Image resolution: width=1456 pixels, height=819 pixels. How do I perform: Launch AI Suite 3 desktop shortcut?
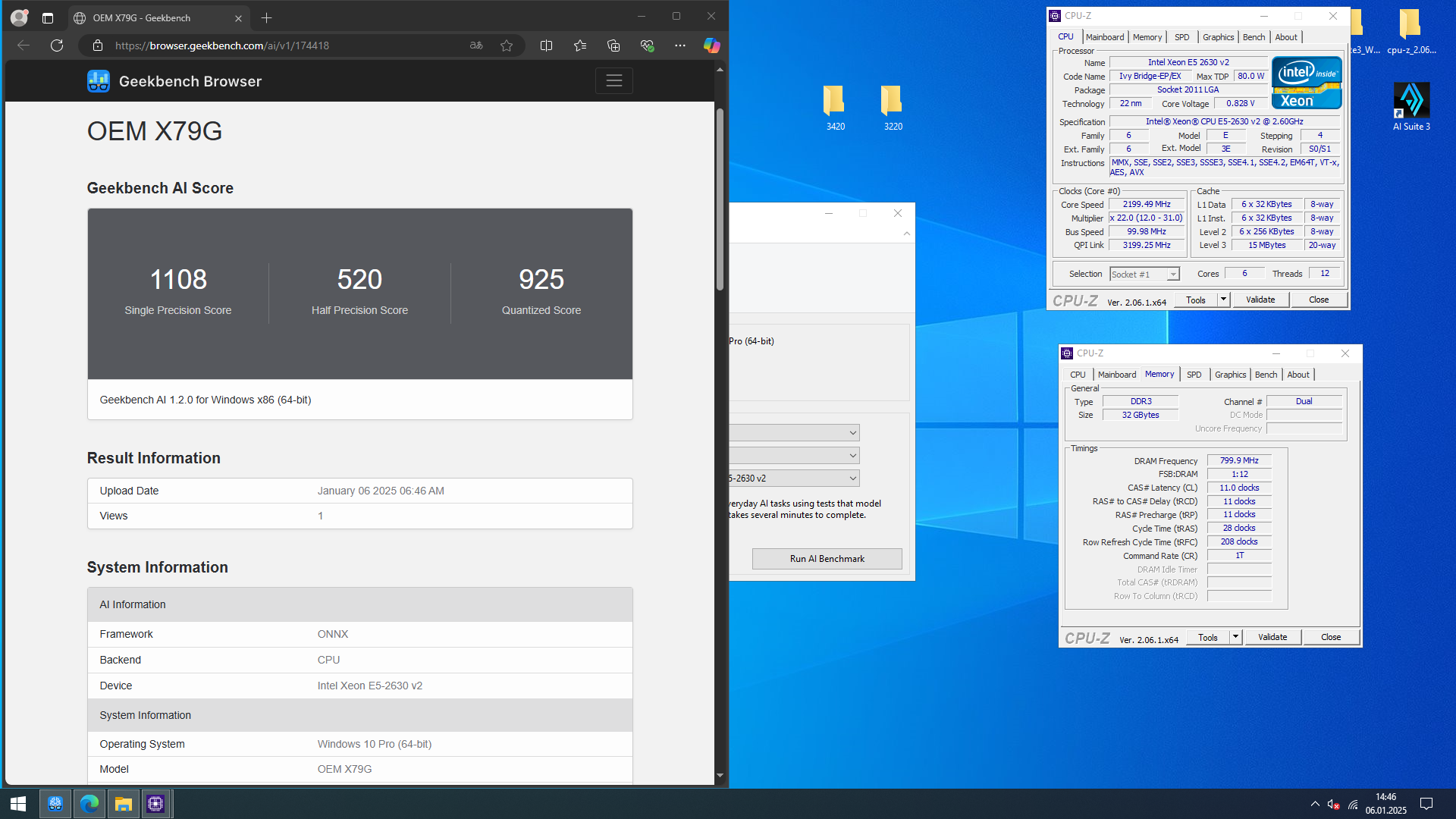tap(1411, 107)
